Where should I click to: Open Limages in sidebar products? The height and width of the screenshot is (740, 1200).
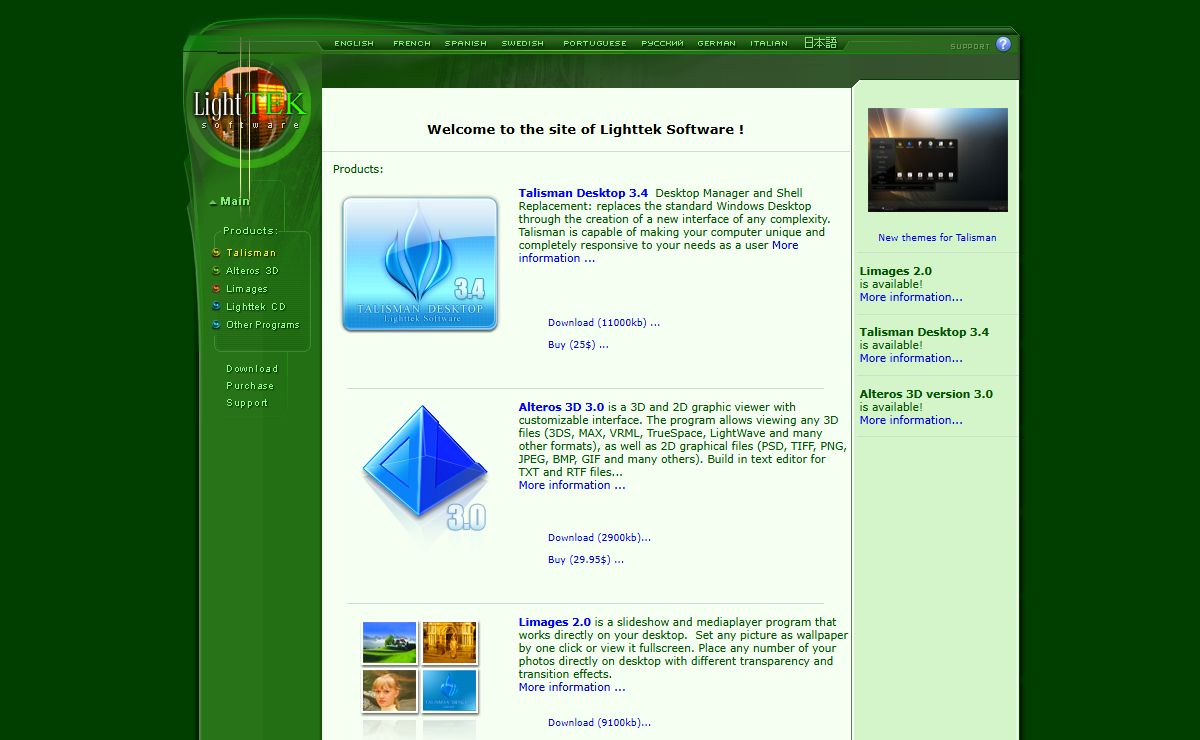coord(247,289)
